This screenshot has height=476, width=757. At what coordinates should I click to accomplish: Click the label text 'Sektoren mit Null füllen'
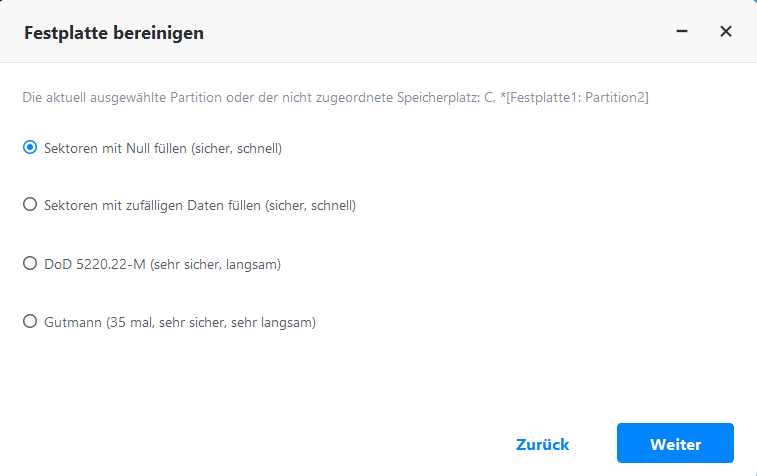(x=115, y=148)
